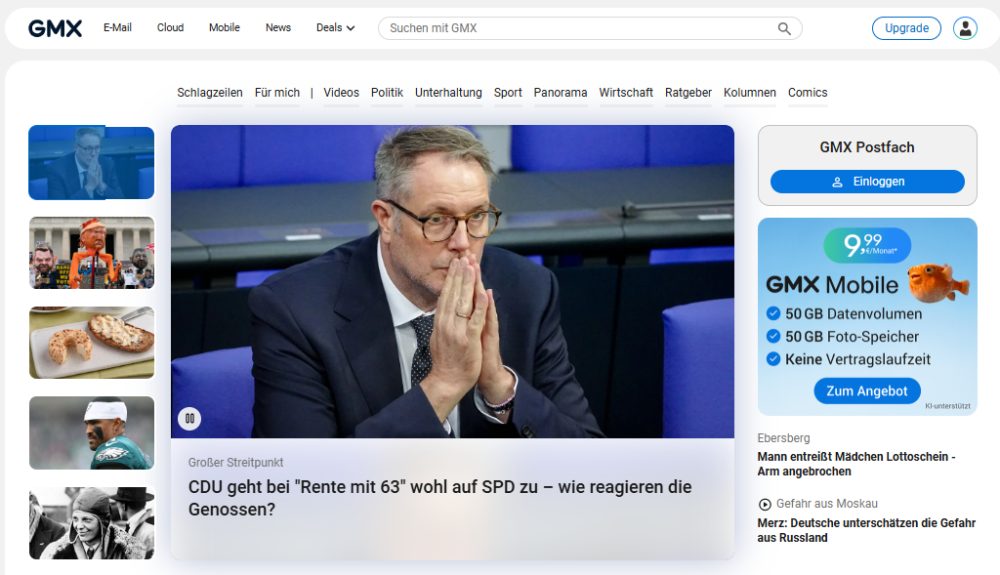Switch to the Comics tab

click(807, 92)
